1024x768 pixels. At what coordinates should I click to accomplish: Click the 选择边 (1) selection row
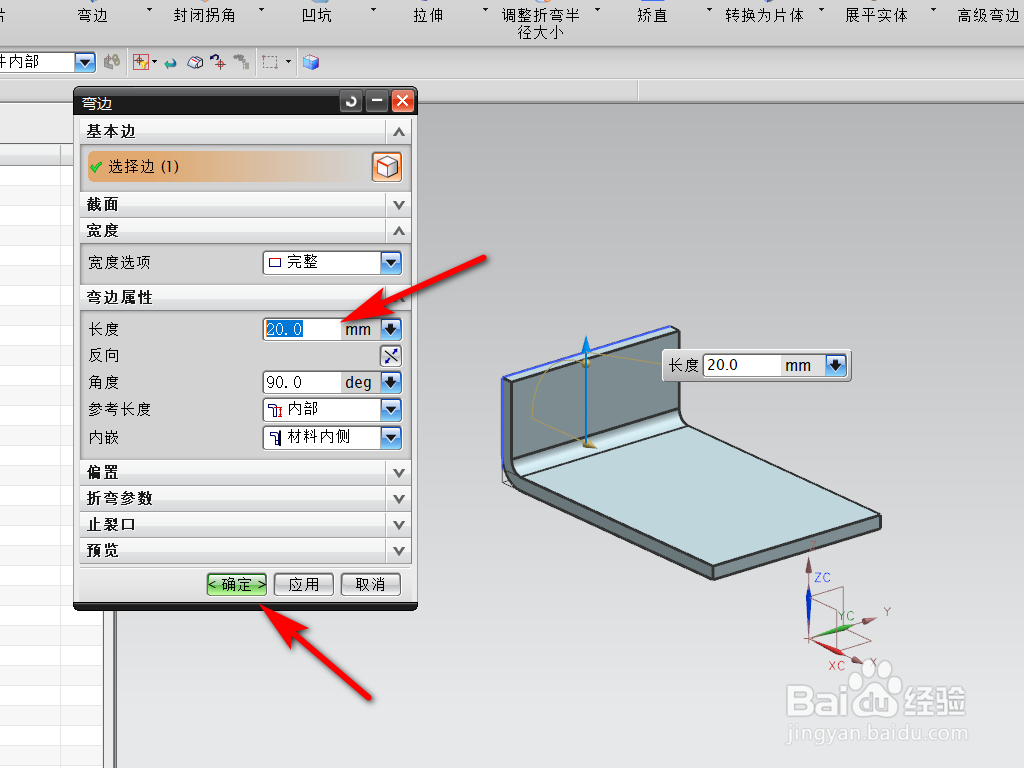pos(230,167)
